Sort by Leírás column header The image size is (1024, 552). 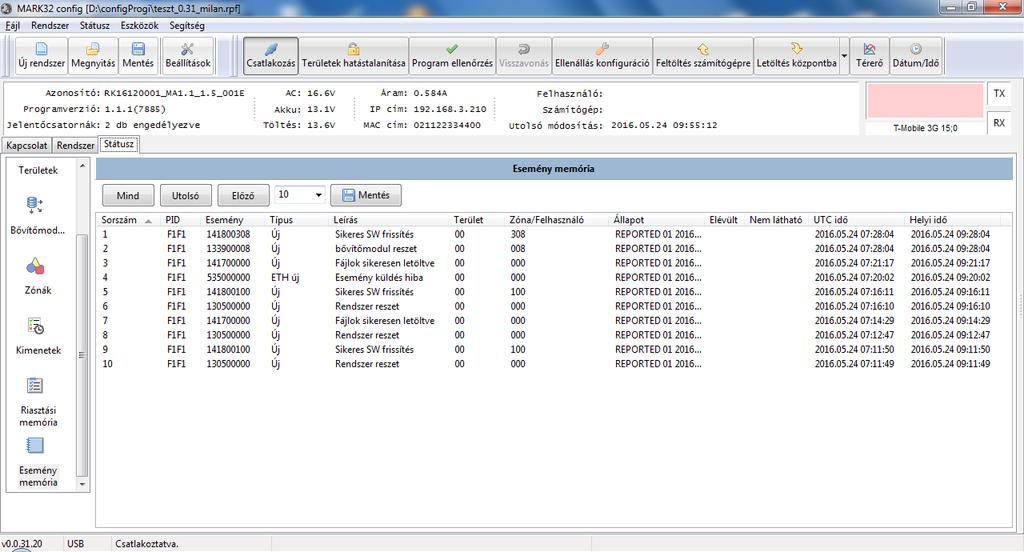click(x=388, y=220)
